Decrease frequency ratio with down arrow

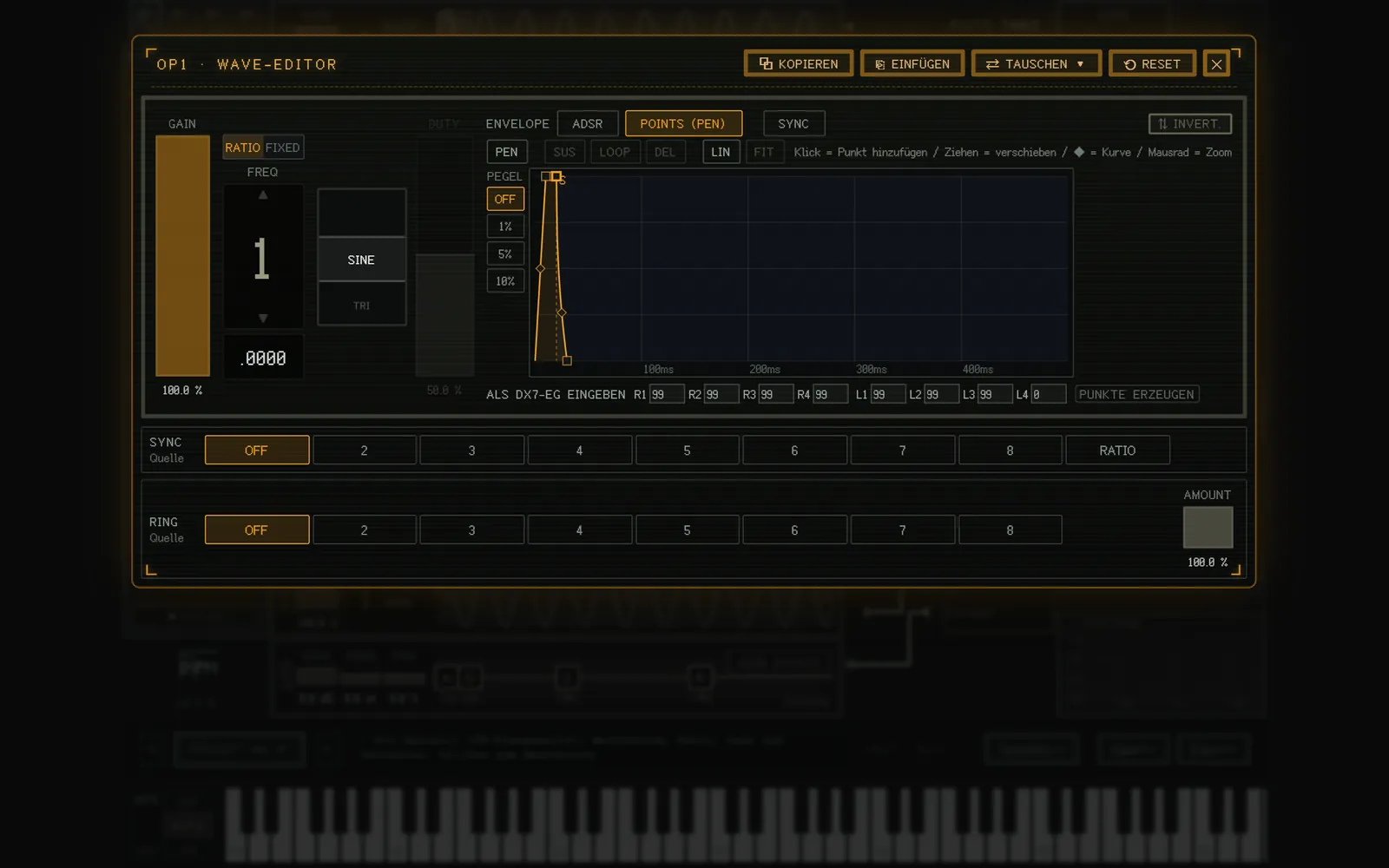point(263,319)
